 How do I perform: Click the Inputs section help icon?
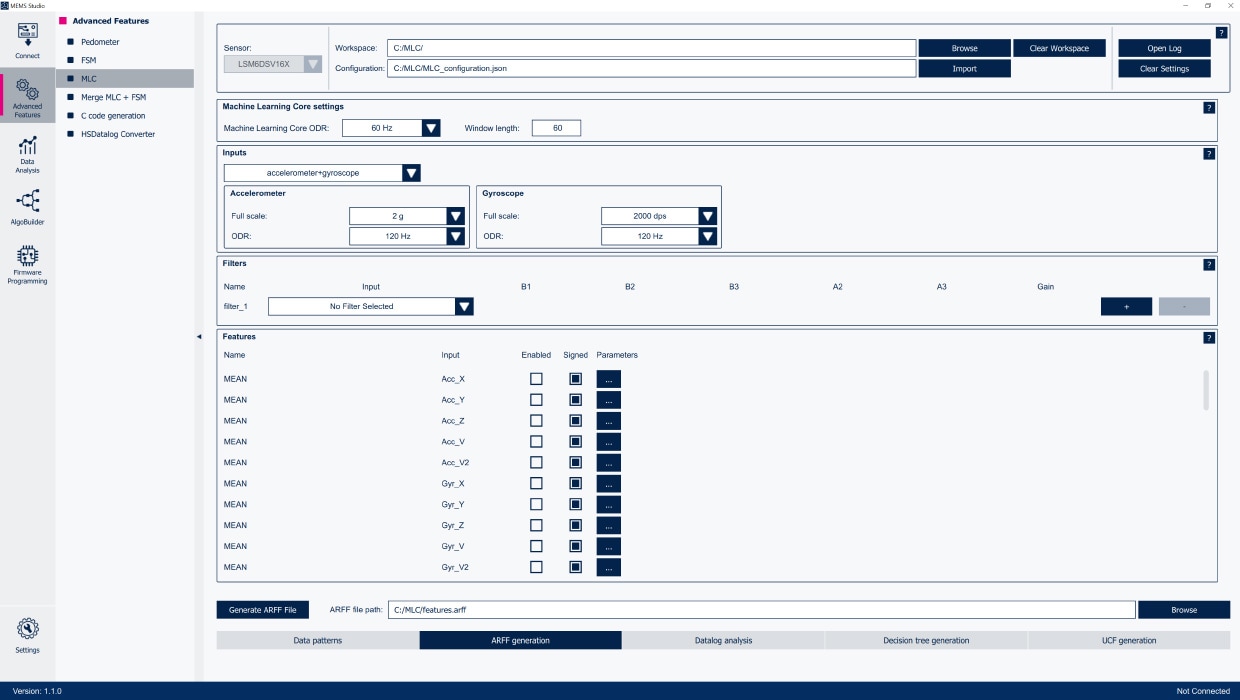tap(1208, 154)
